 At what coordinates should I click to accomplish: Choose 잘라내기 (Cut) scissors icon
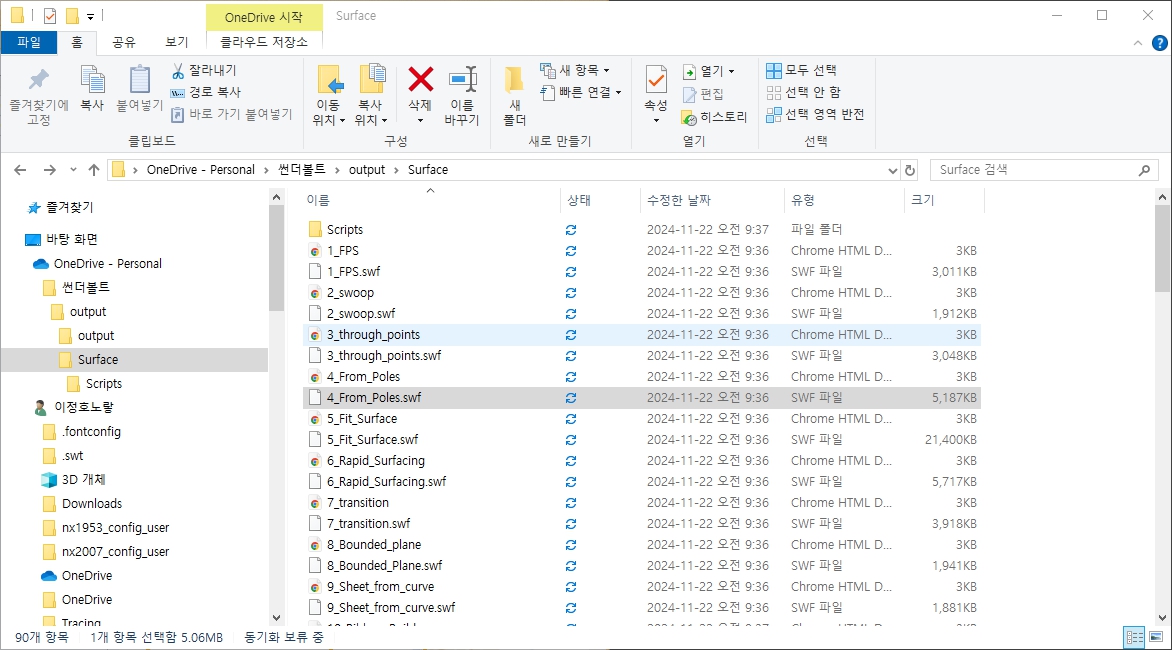(178, 70)
